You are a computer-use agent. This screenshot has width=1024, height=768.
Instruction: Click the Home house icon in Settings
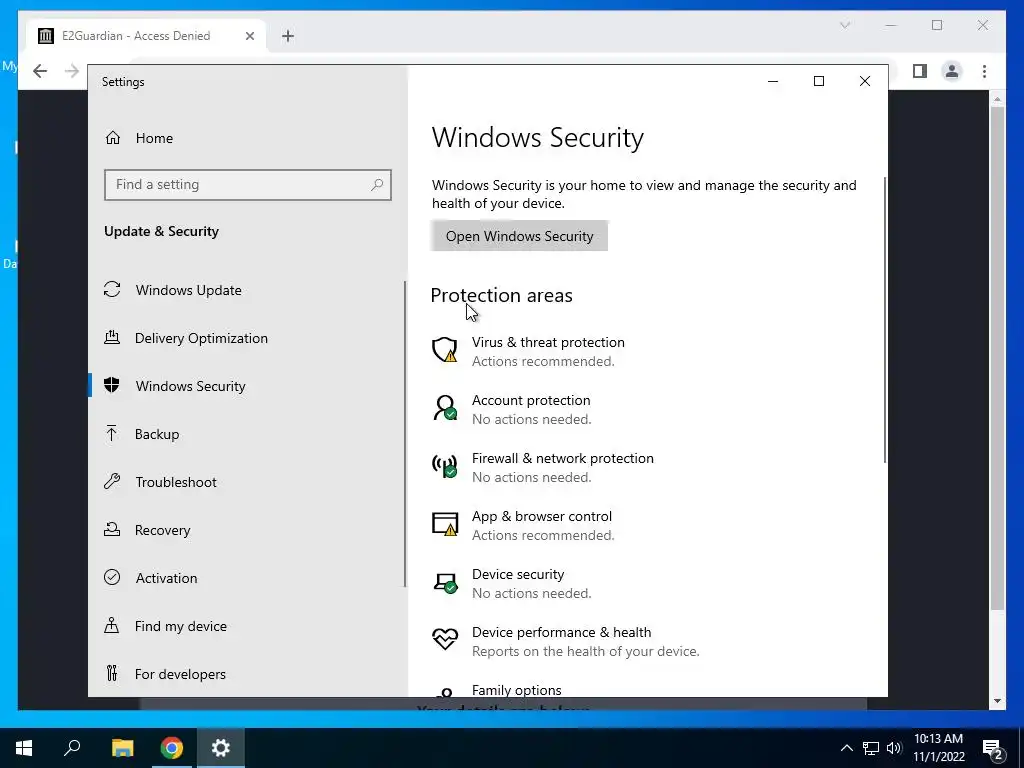point(113,138)
